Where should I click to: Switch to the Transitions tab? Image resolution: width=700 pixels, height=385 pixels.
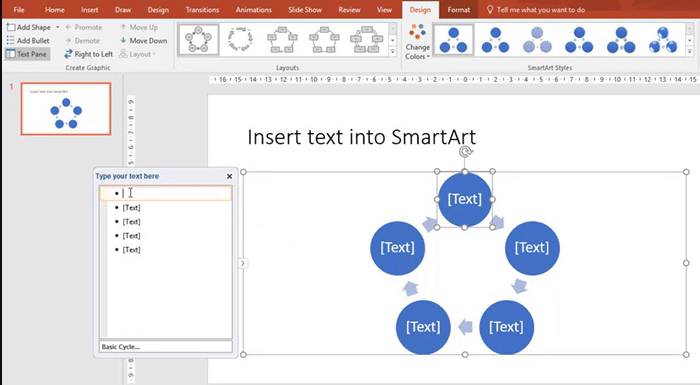(x=202, y=9)
